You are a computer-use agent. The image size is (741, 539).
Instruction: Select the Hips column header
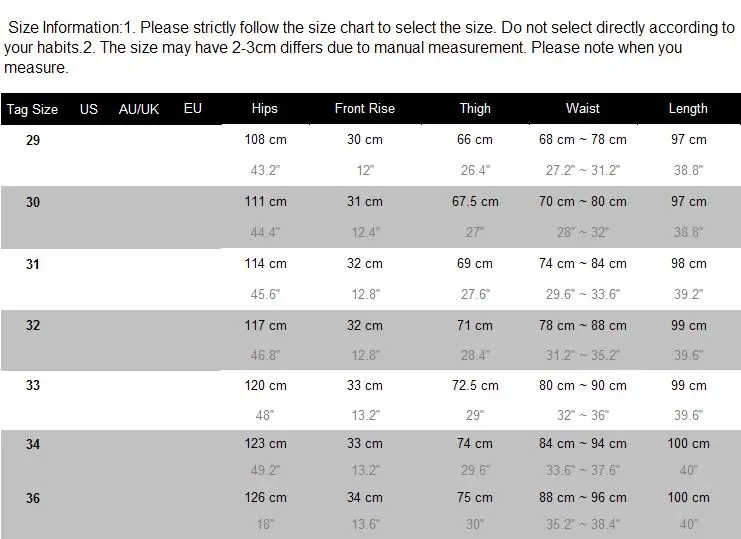[x=265, y=109]
